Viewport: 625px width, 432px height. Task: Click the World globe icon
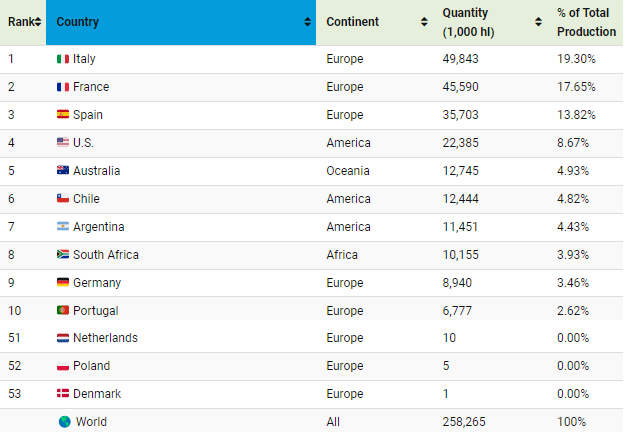(65, 422)
